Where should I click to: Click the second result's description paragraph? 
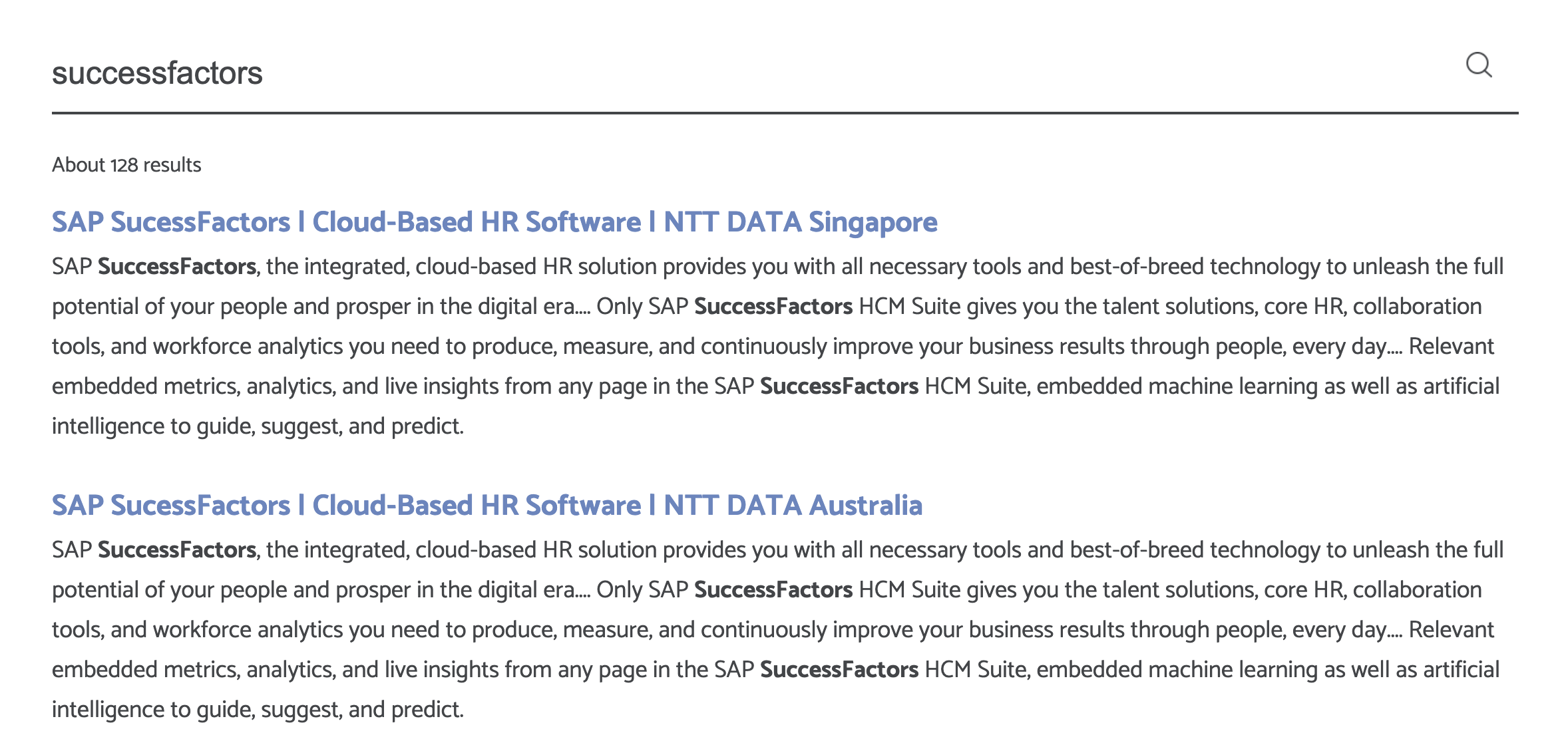(777, 629)
